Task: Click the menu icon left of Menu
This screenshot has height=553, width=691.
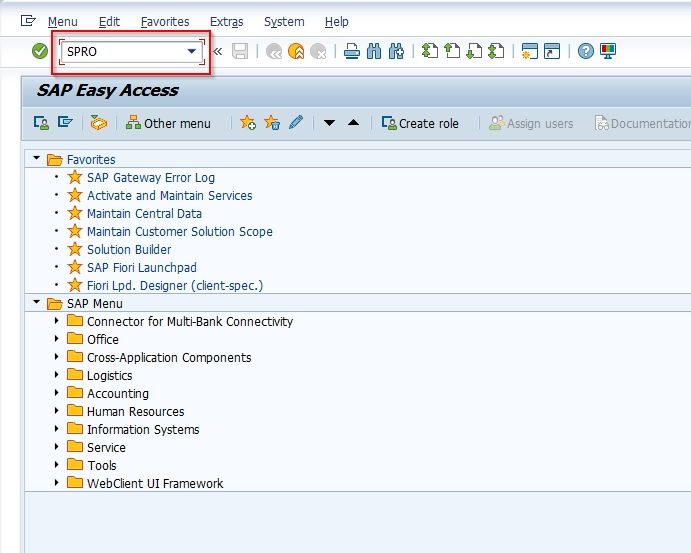Action: click(x=28, y=21)
